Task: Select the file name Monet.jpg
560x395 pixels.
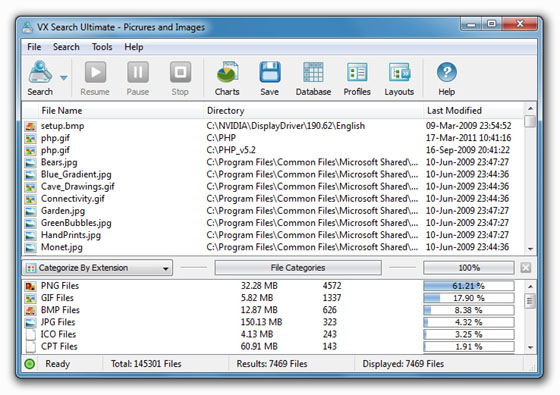Action: point(62,248)
